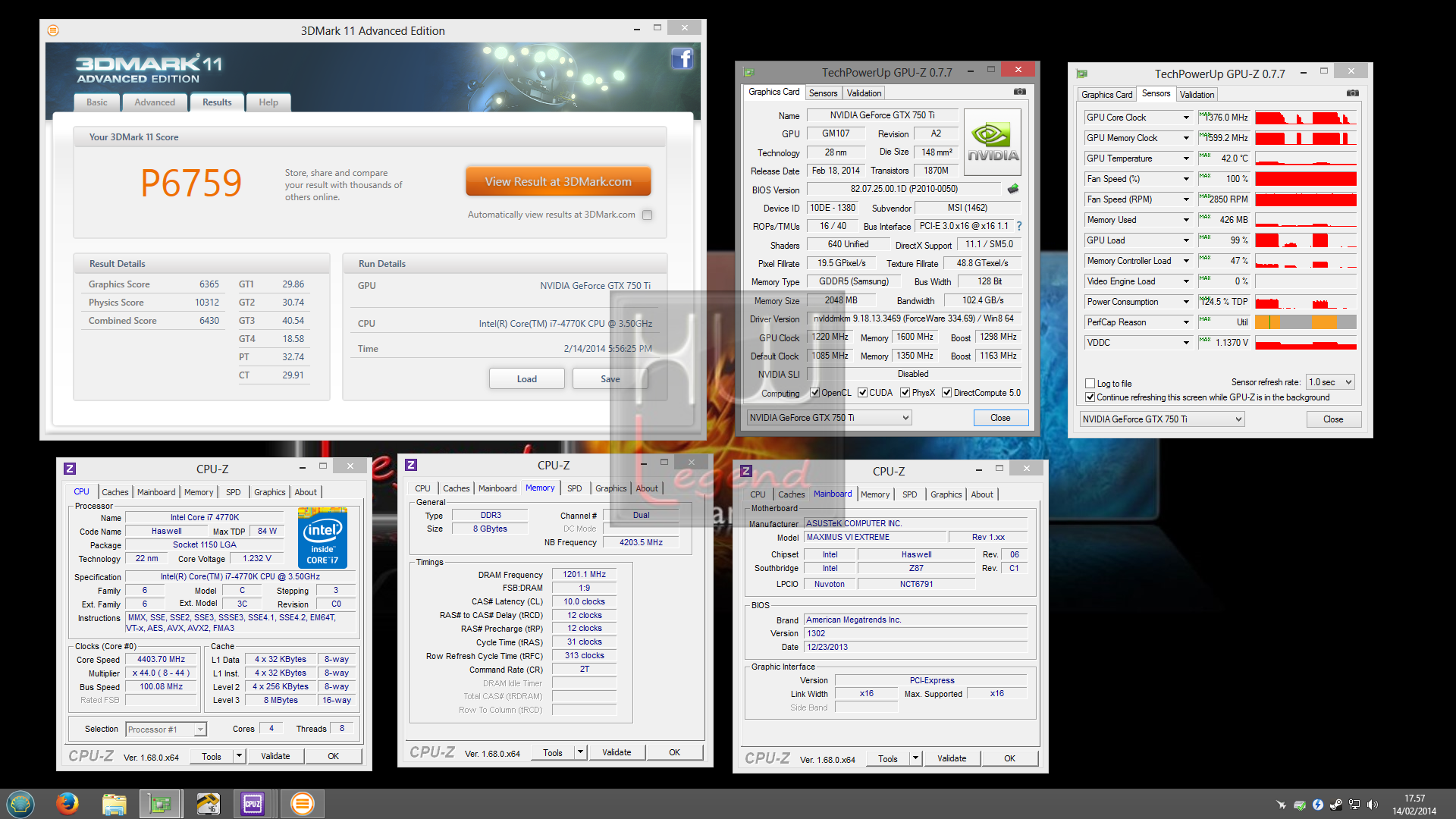This screenshot has height=819, width=1456.
Task: Open Tools dropdown arrow in CPU-Z CPU window
Action: tap(239, 756)
